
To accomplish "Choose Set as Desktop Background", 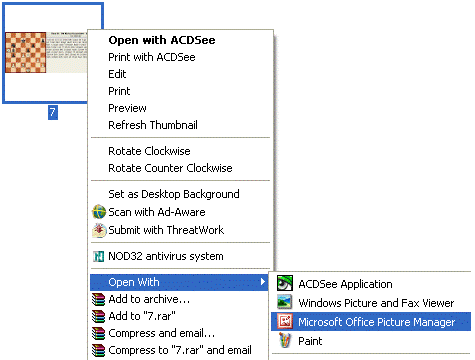I will [x=180, y=194].
